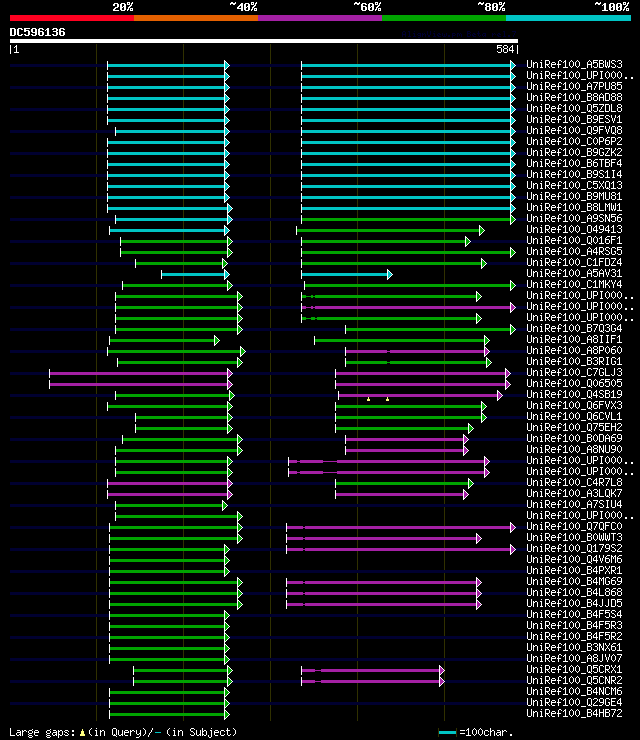The width and height of the screenshot is (640, 740).
Task: Select the UniRef100_B4PXR1 label
Action: tap(574, 571)
